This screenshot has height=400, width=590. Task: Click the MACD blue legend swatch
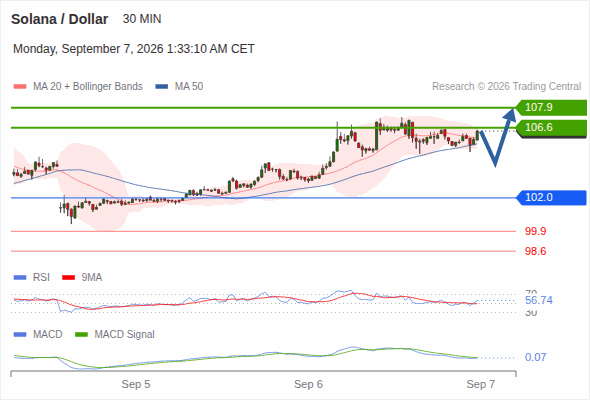[x=20, y=335]
